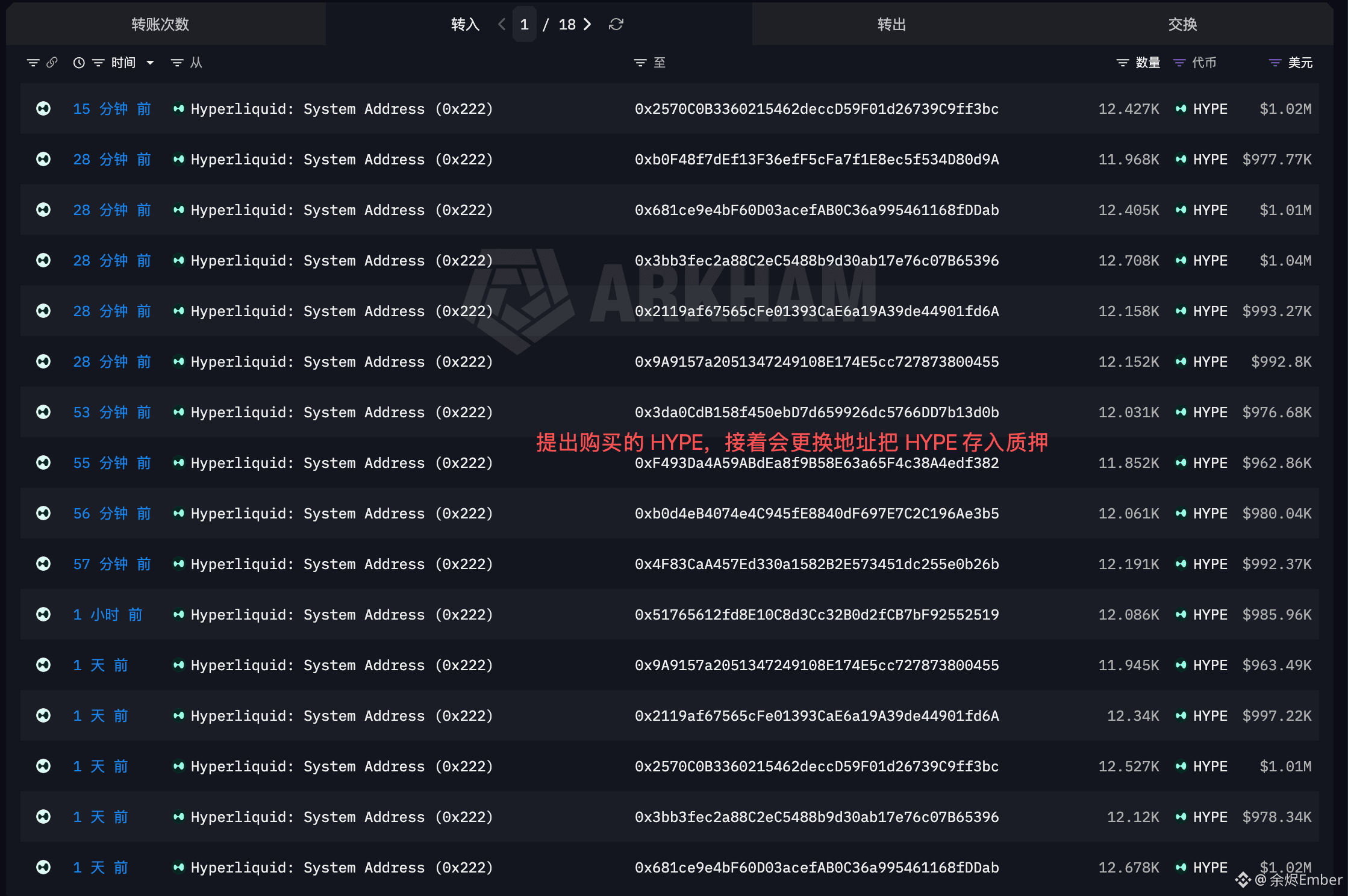
Task: Click chain icon of the 55 分钟 前 row
Action: pyautogui.click(x=43, y=462)
